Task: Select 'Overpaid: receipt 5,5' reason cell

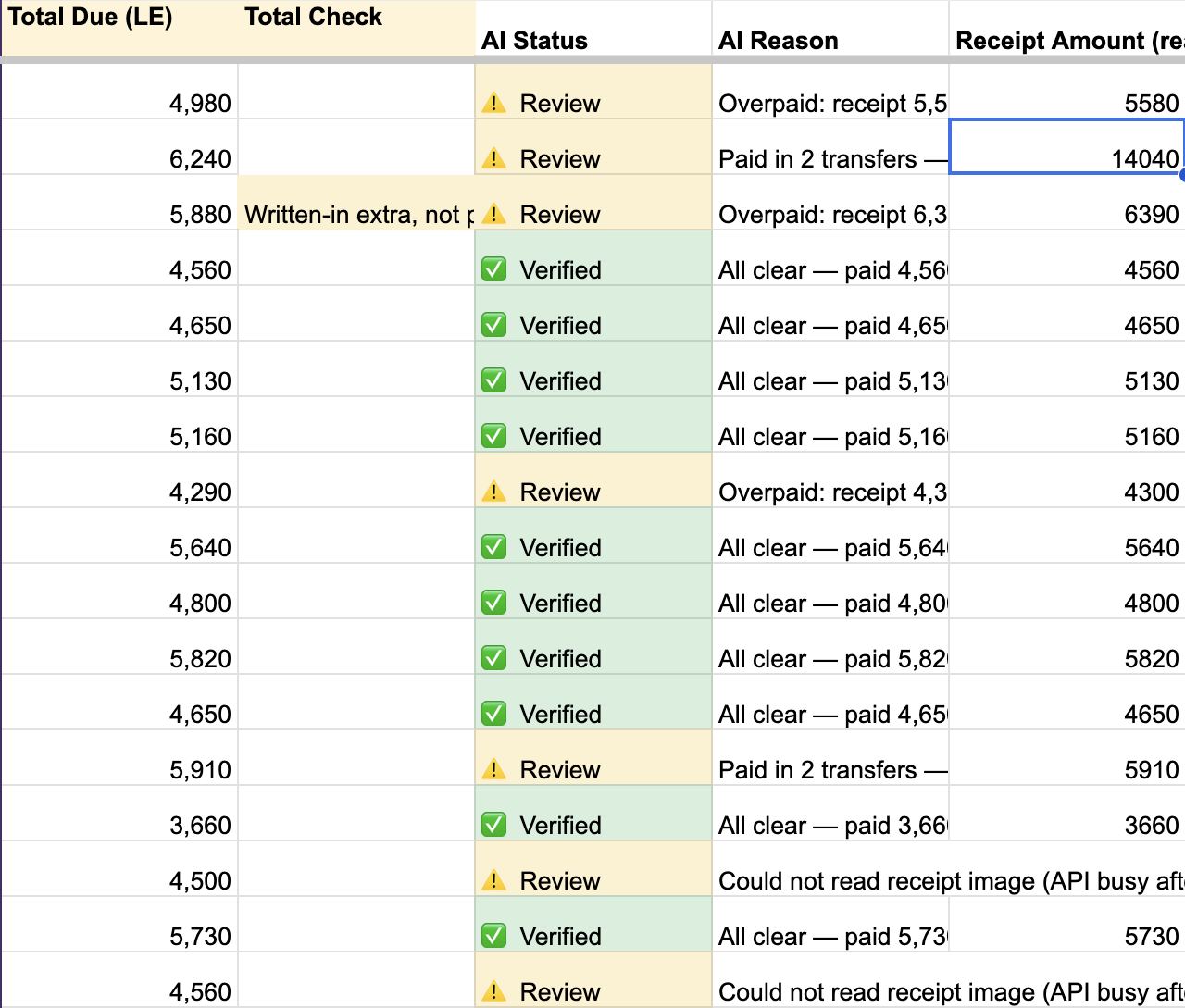Action: (830, 92)
